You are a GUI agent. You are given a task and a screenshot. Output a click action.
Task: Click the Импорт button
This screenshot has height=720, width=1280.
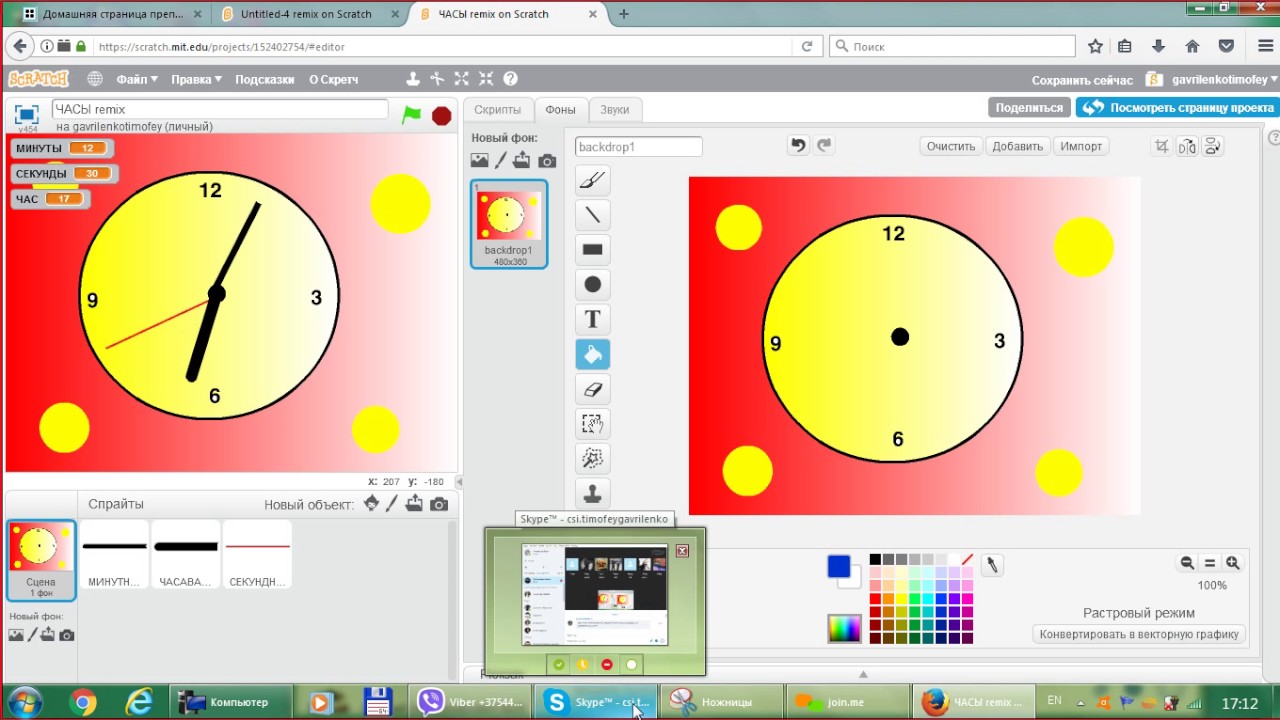(x=1081, y=146)
